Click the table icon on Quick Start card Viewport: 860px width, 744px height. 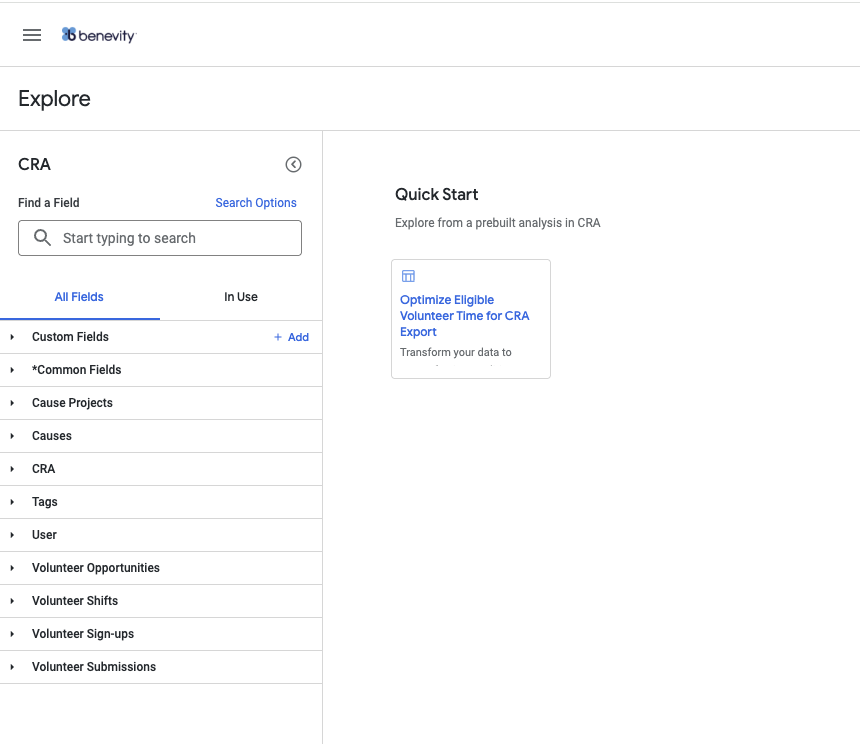(409, 276)
